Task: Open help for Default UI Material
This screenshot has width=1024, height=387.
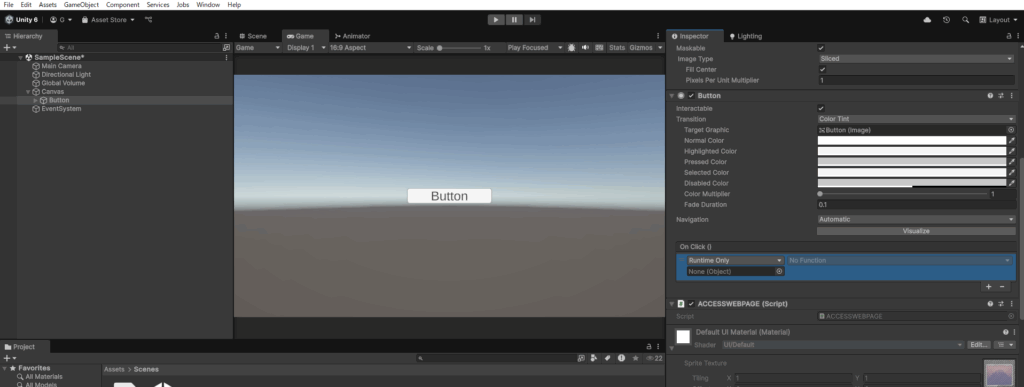Action: click(1005, 332)
